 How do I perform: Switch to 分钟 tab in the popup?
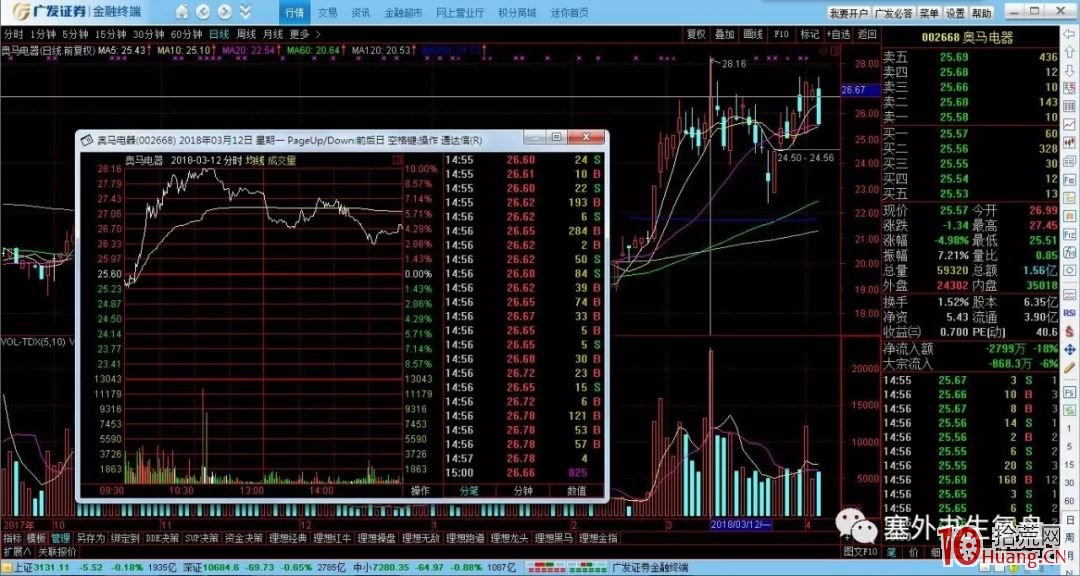[x=523, y=491]
